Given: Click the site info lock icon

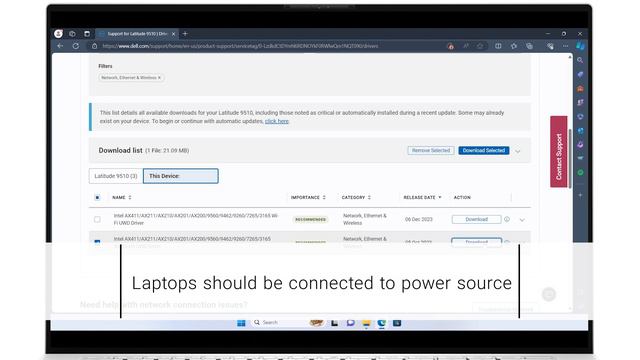Looking at the screenshot, I should point(95,46).
